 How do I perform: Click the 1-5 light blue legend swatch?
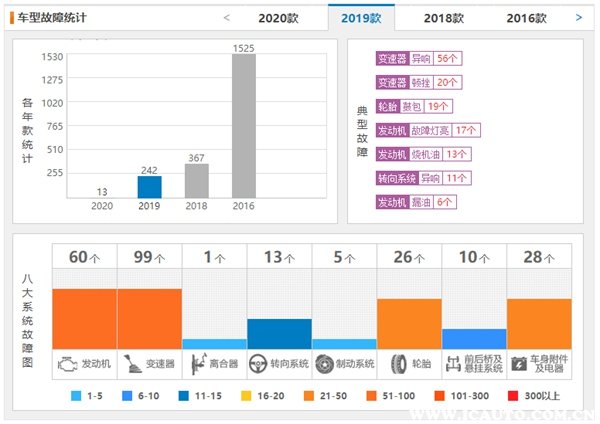coord(75,397)
